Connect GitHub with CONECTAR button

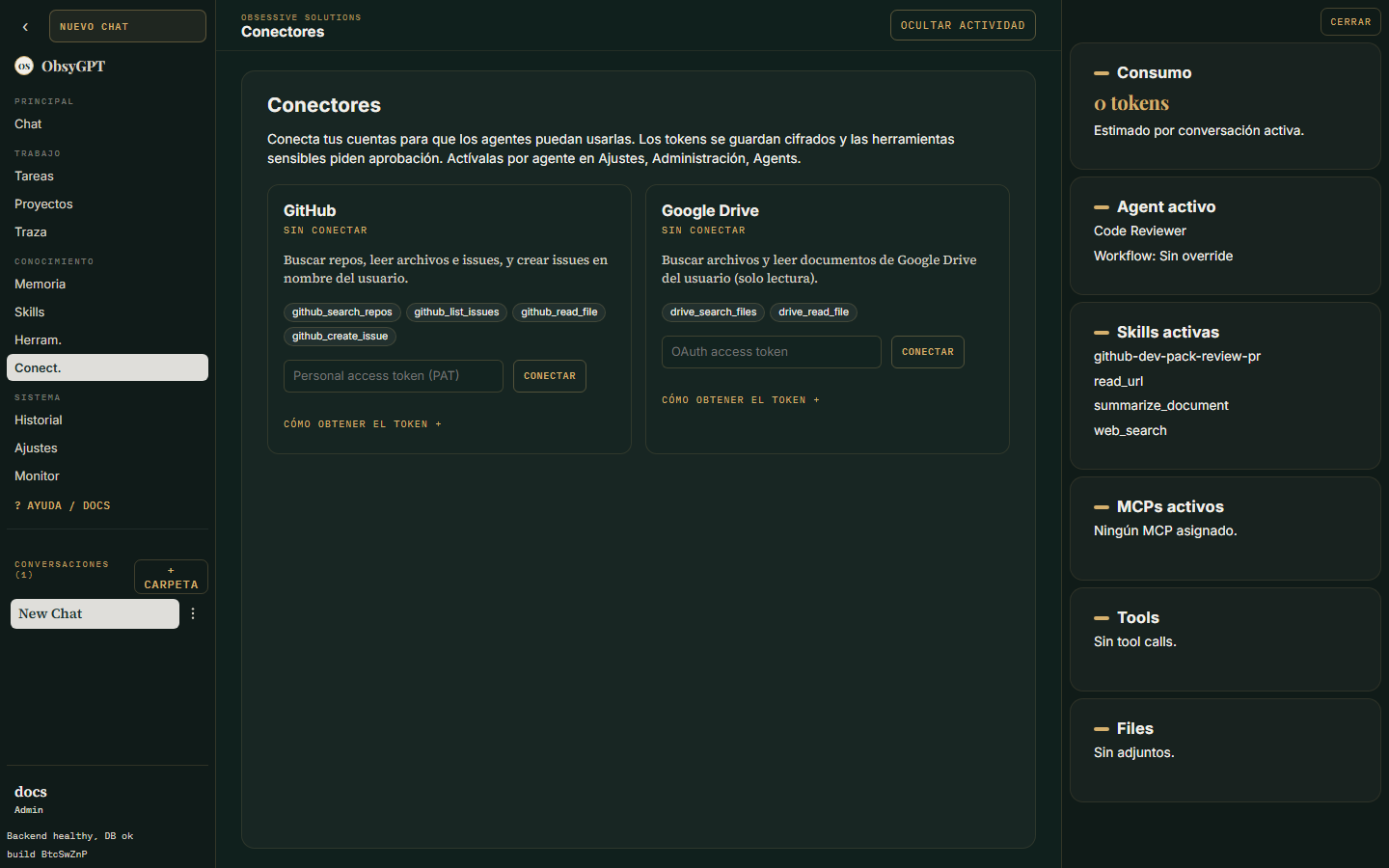point(550,376)
